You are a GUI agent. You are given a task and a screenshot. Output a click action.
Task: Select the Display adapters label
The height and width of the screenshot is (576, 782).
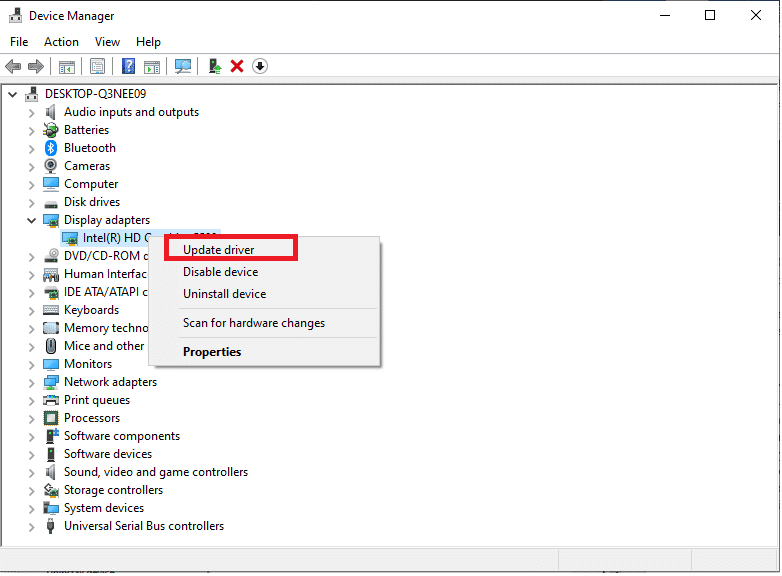107,220
